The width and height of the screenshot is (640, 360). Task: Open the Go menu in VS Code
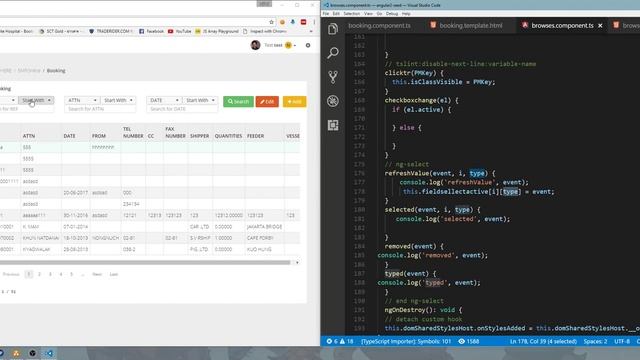379,13
